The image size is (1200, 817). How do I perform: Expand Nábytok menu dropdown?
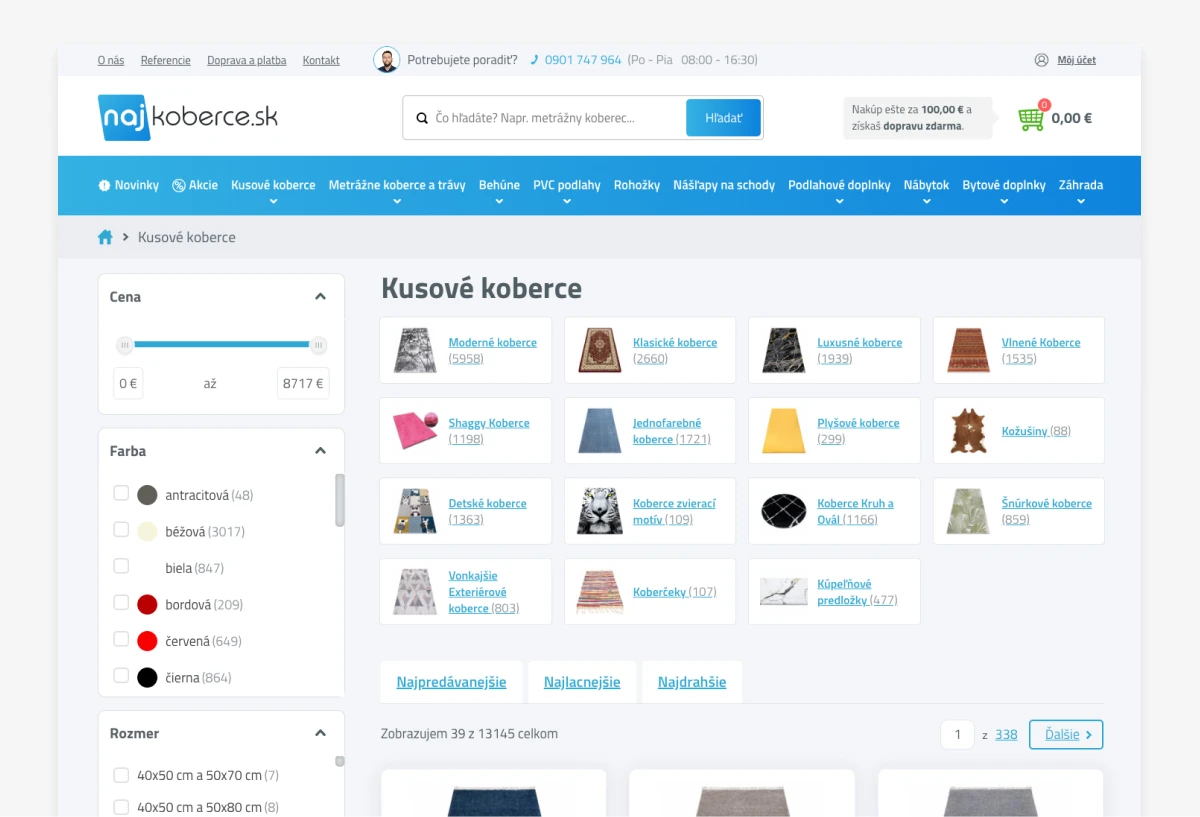tap(926, 201)
